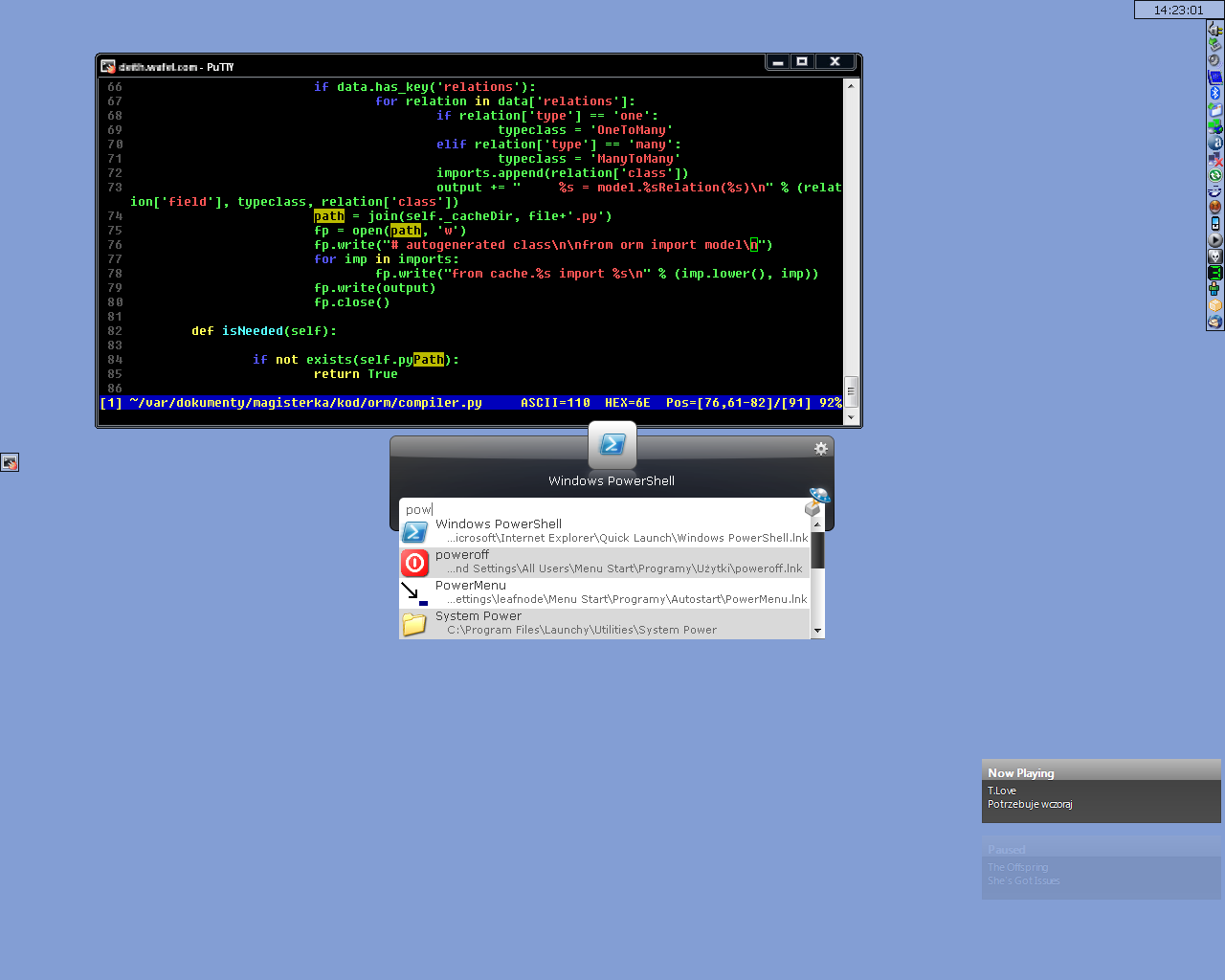Open the Safely Remove Hardware tray icon
Viewport: 1225px width, 980px height.
coord(1215,45)
